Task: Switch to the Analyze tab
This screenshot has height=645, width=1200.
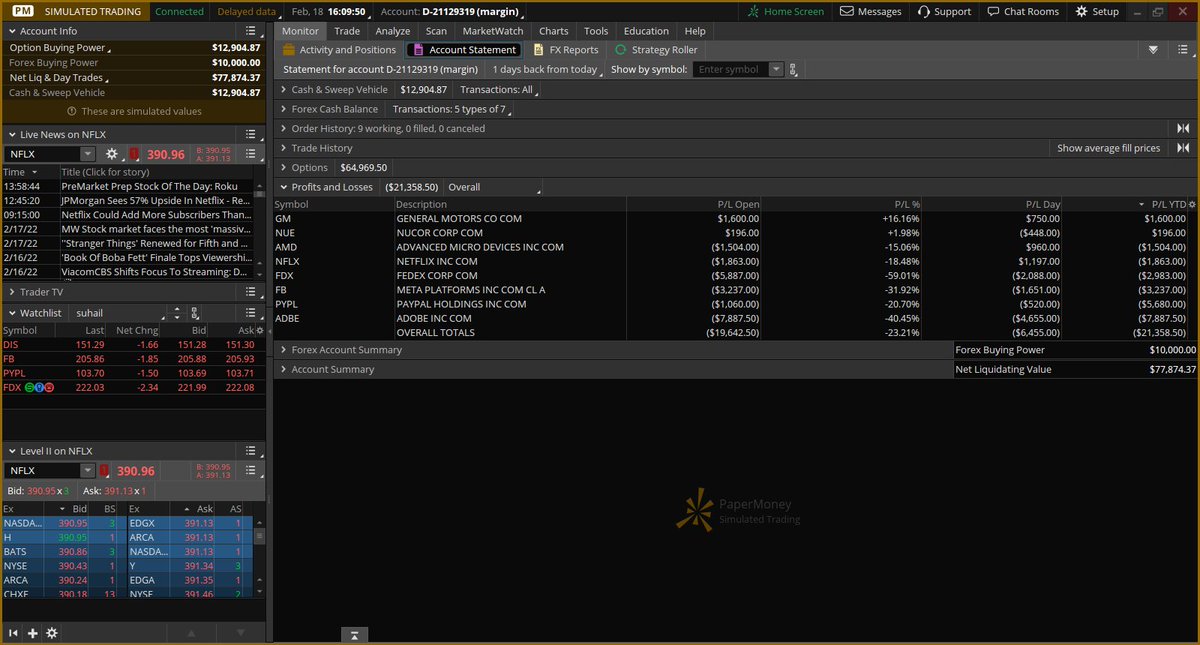Action: [393, 31]
